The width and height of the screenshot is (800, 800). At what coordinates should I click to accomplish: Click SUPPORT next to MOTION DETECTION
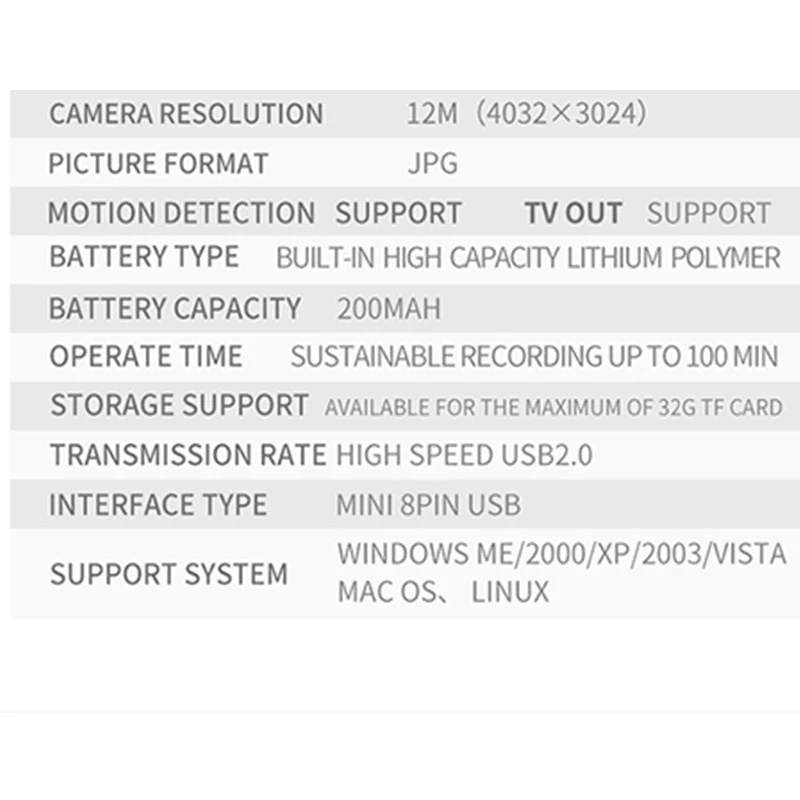click(398, 213)
